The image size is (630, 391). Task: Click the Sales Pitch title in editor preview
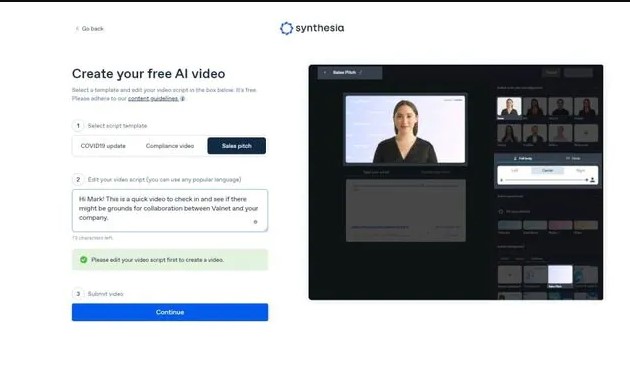click(344, 72)
